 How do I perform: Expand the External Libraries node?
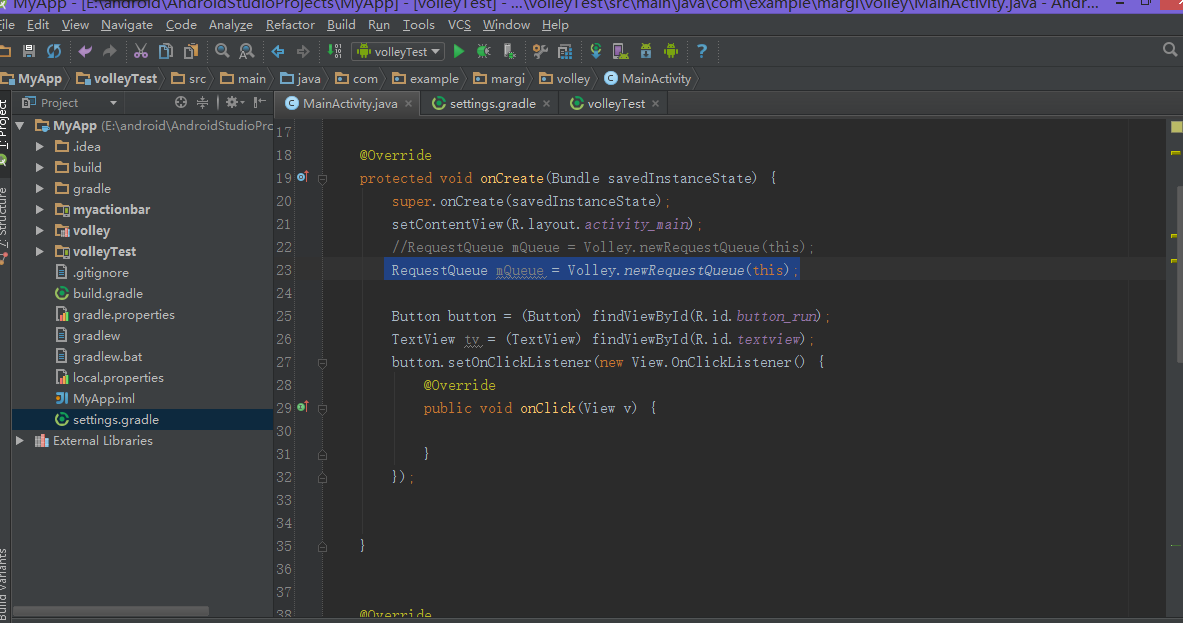pos(20,440)
